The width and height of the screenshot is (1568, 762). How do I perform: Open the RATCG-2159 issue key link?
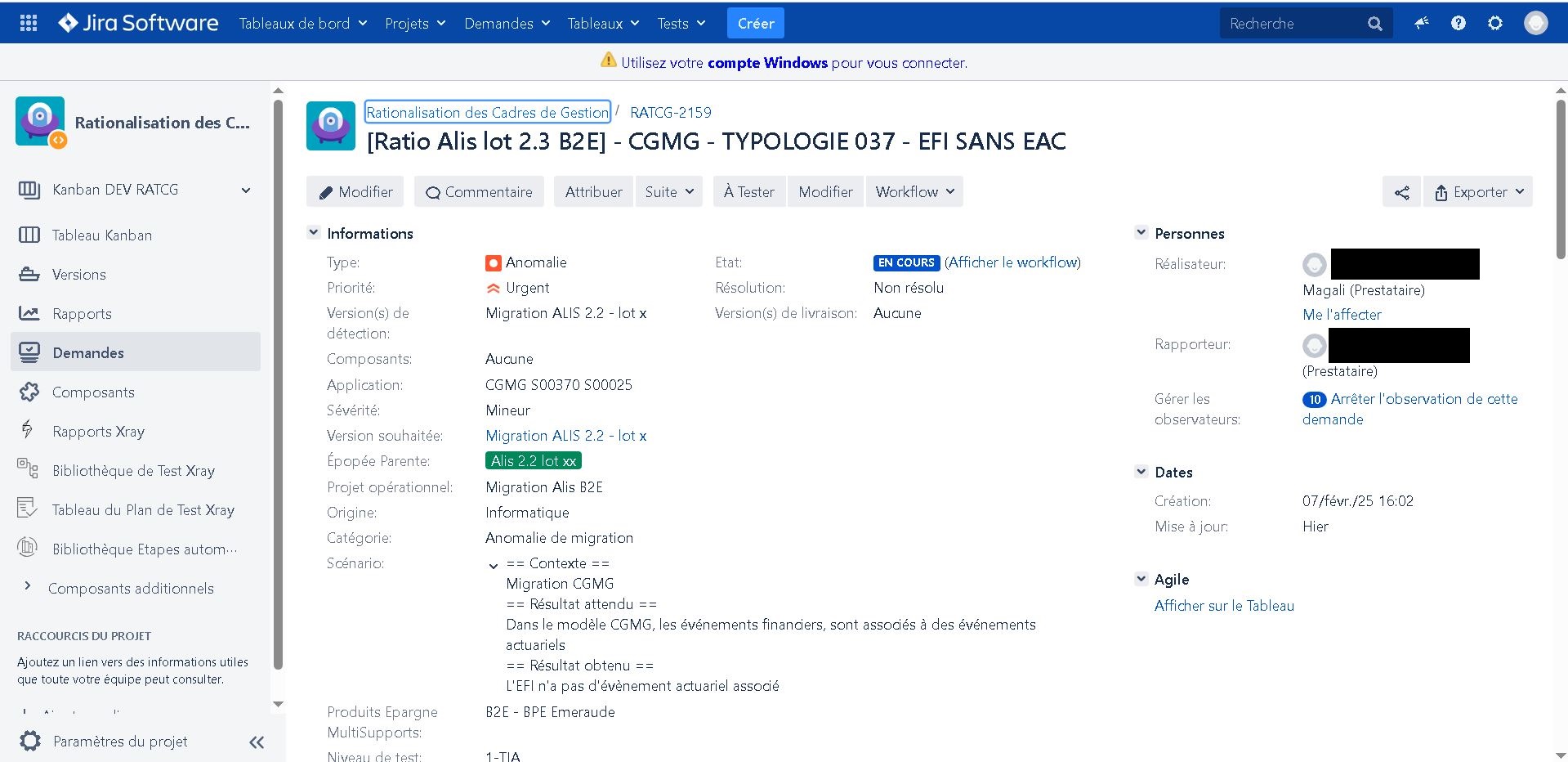(671, 112)
